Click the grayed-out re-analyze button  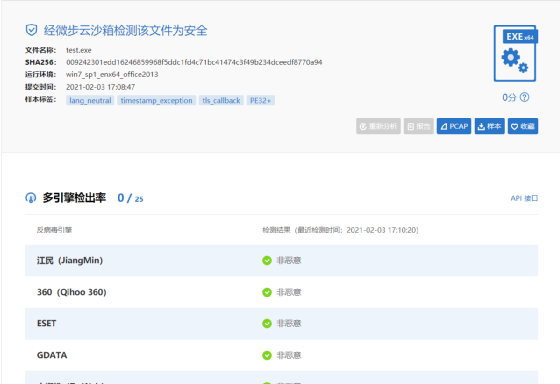click(378, 126)
